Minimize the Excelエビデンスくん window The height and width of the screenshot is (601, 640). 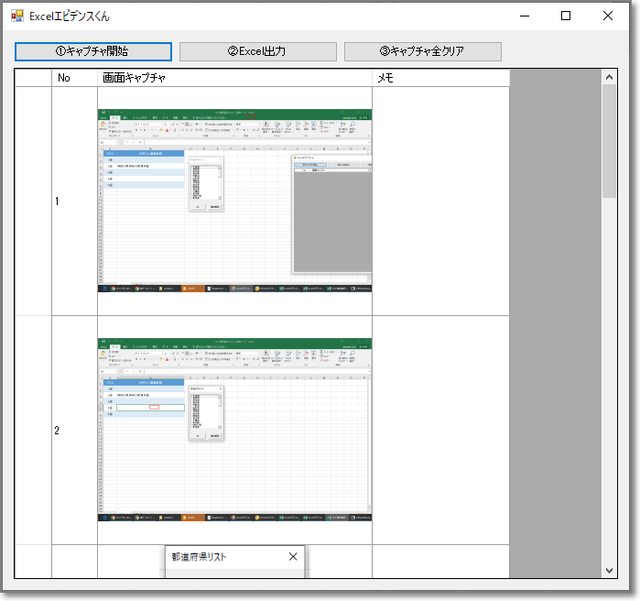[x=523, y=16]
